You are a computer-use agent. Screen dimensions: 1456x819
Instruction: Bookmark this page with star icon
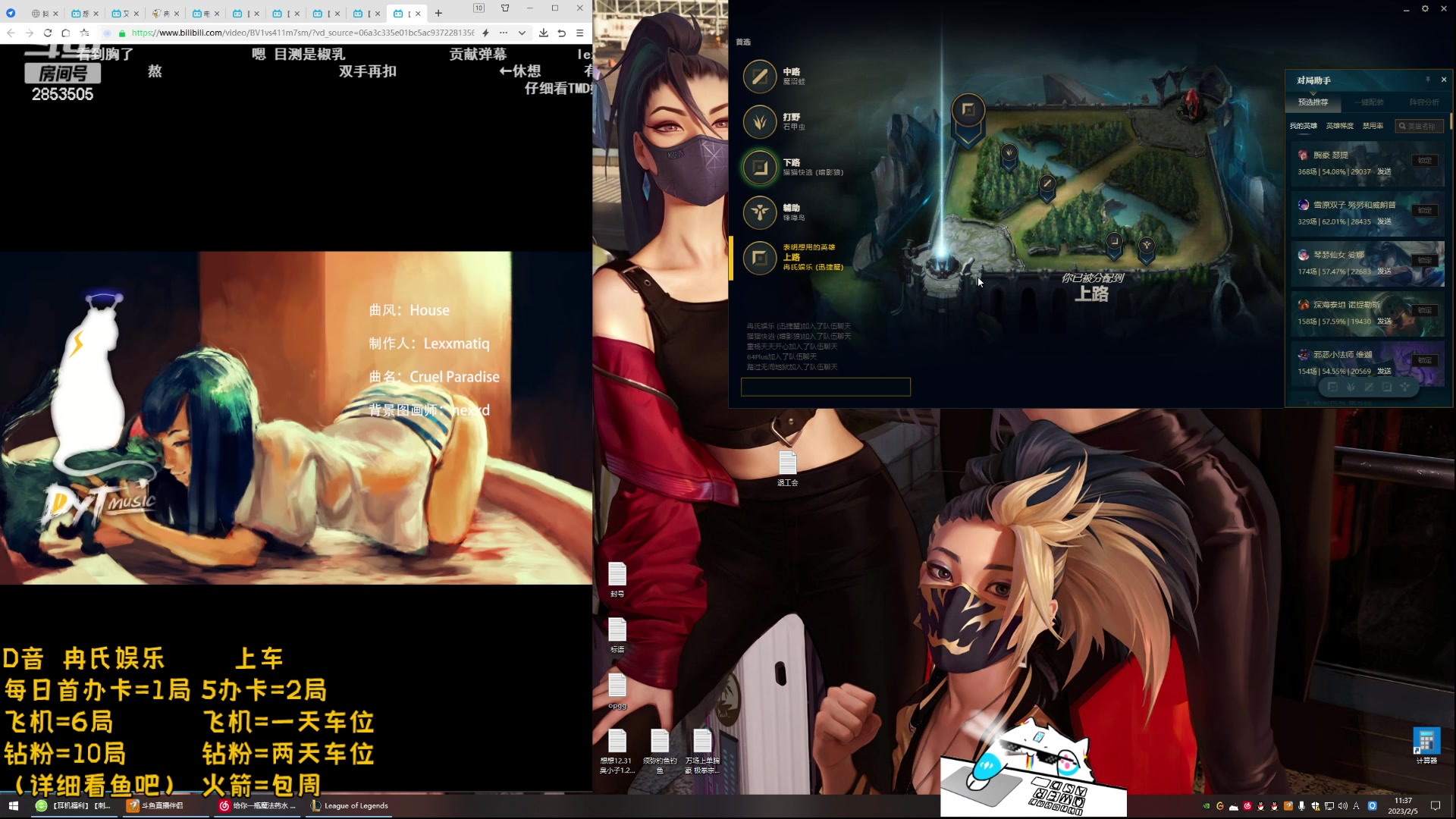[x=84, y=33]
